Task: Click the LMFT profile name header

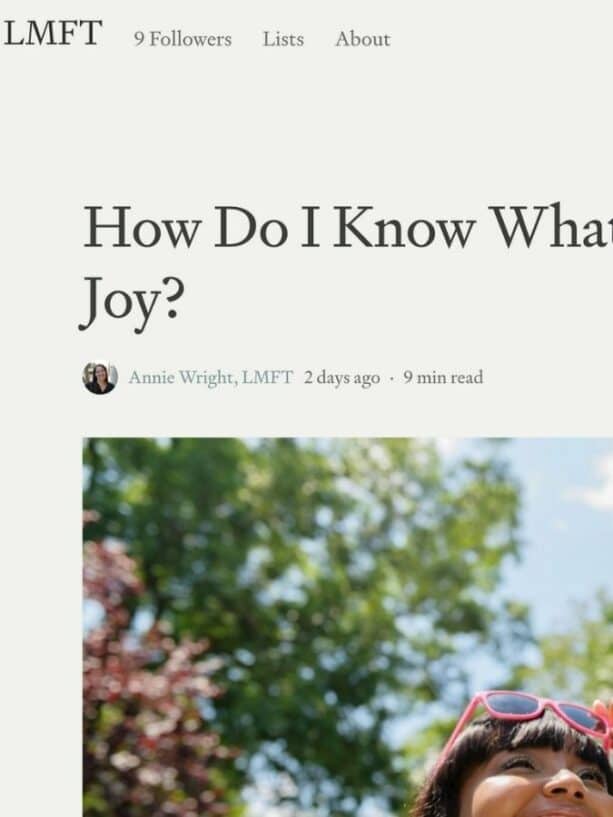Action: (52, 33)
